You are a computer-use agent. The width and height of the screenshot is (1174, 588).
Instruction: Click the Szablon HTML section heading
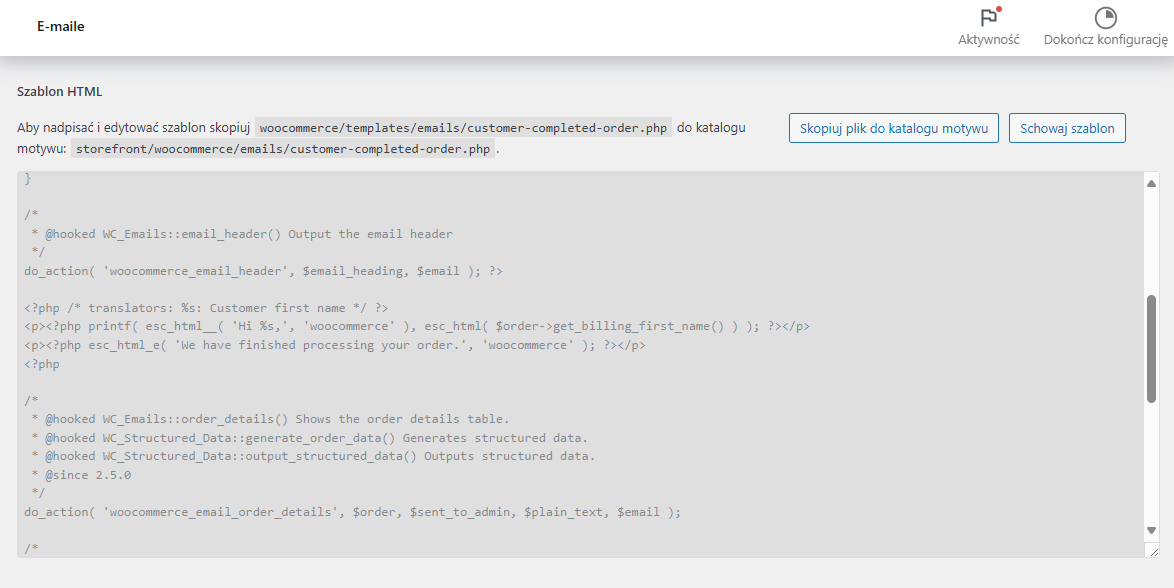click(x=60, y=92)
